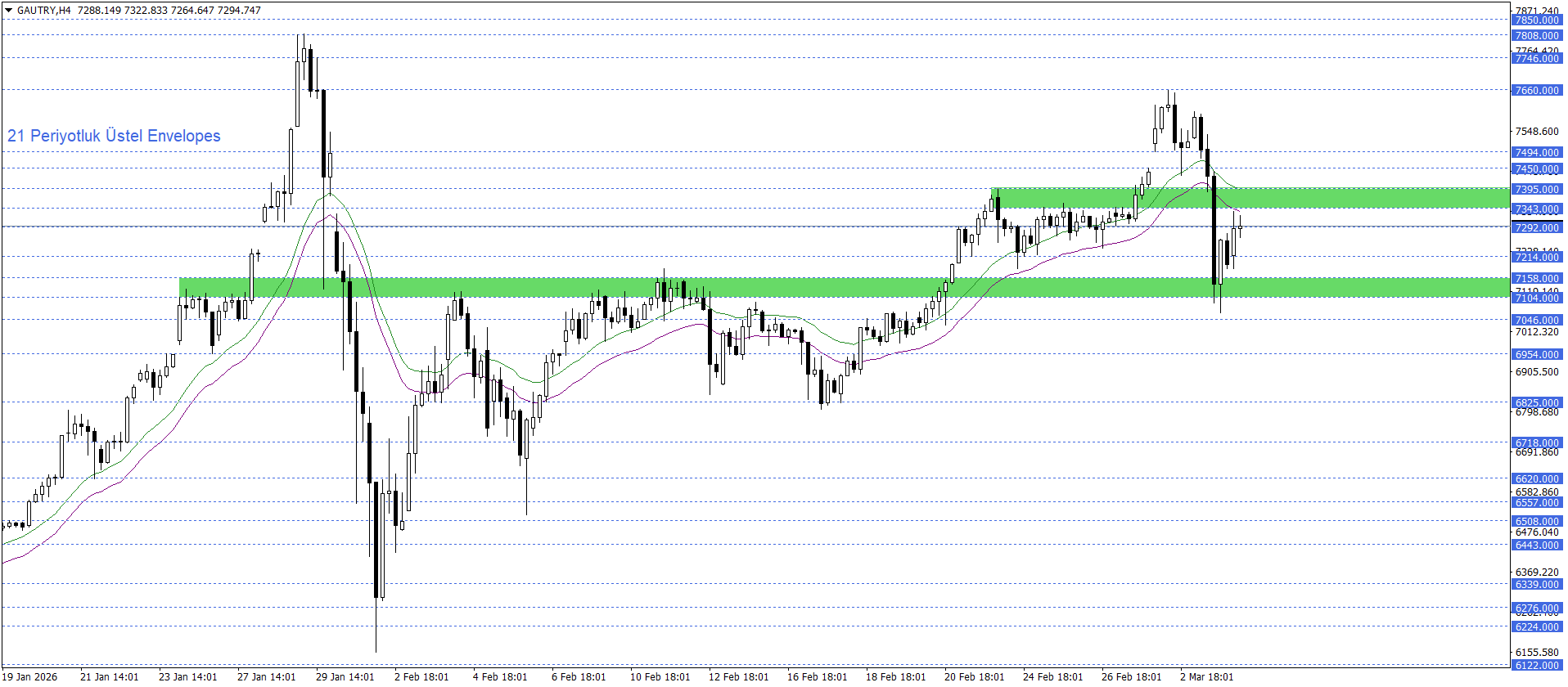Viewport: 1568px width, 687px height.
Task: Click the 7158.000 price level label
Action: click(x=1536, y=279)
